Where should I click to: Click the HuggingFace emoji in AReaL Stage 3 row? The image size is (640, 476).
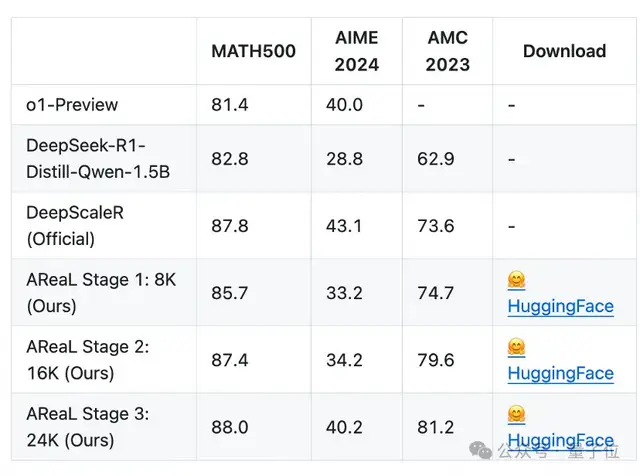(x=517, y=414)
